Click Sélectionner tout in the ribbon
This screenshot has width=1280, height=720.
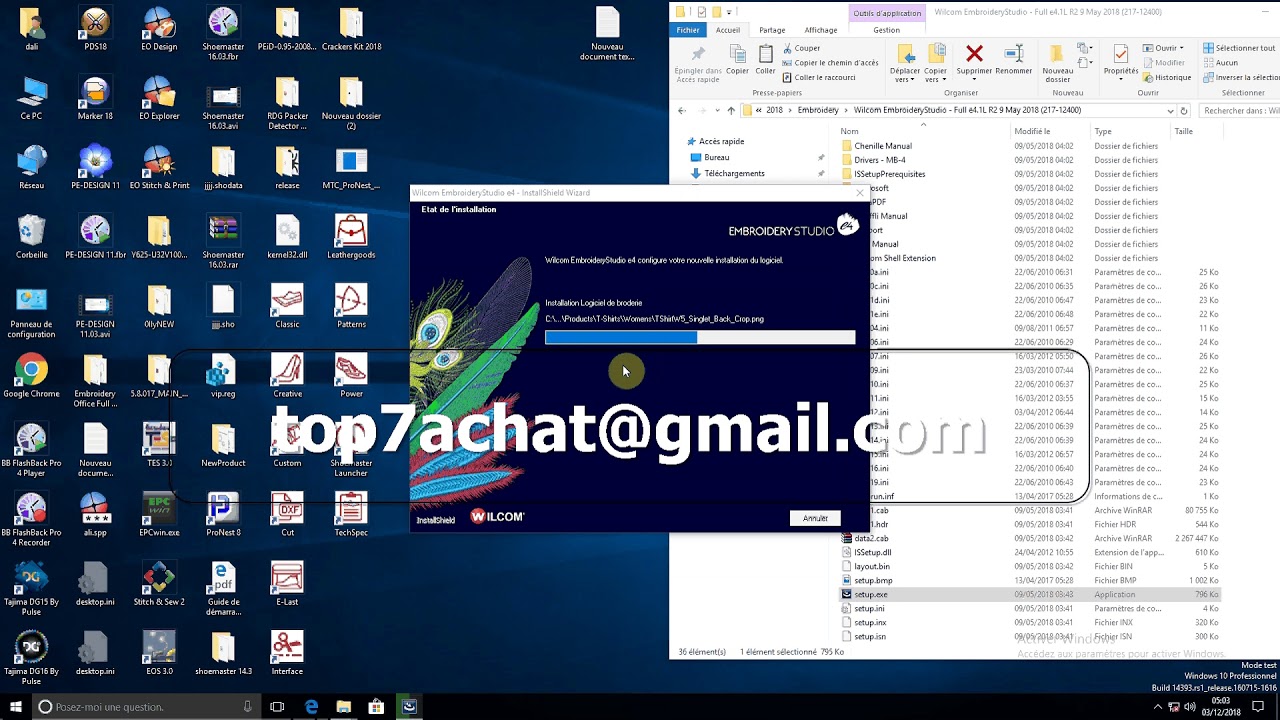coord(1238,48)
